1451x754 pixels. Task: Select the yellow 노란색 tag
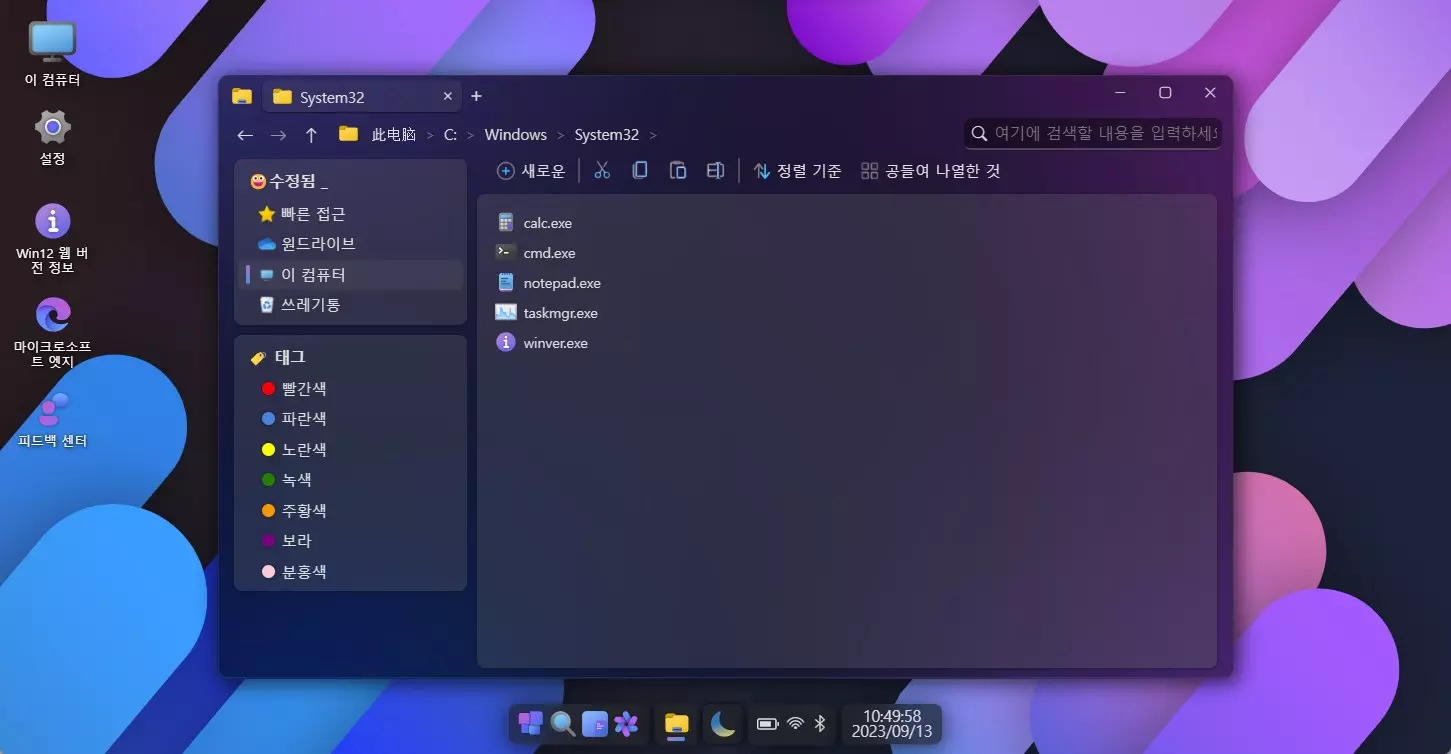(x=350, y=449)
